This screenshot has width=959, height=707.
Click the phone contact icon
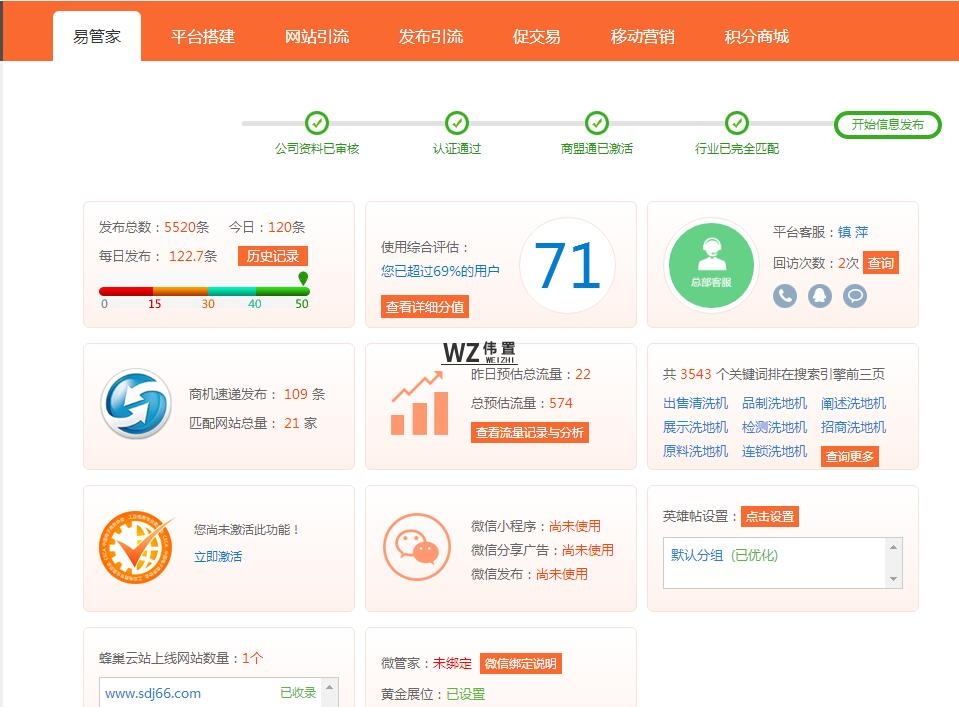pos(785,296)
